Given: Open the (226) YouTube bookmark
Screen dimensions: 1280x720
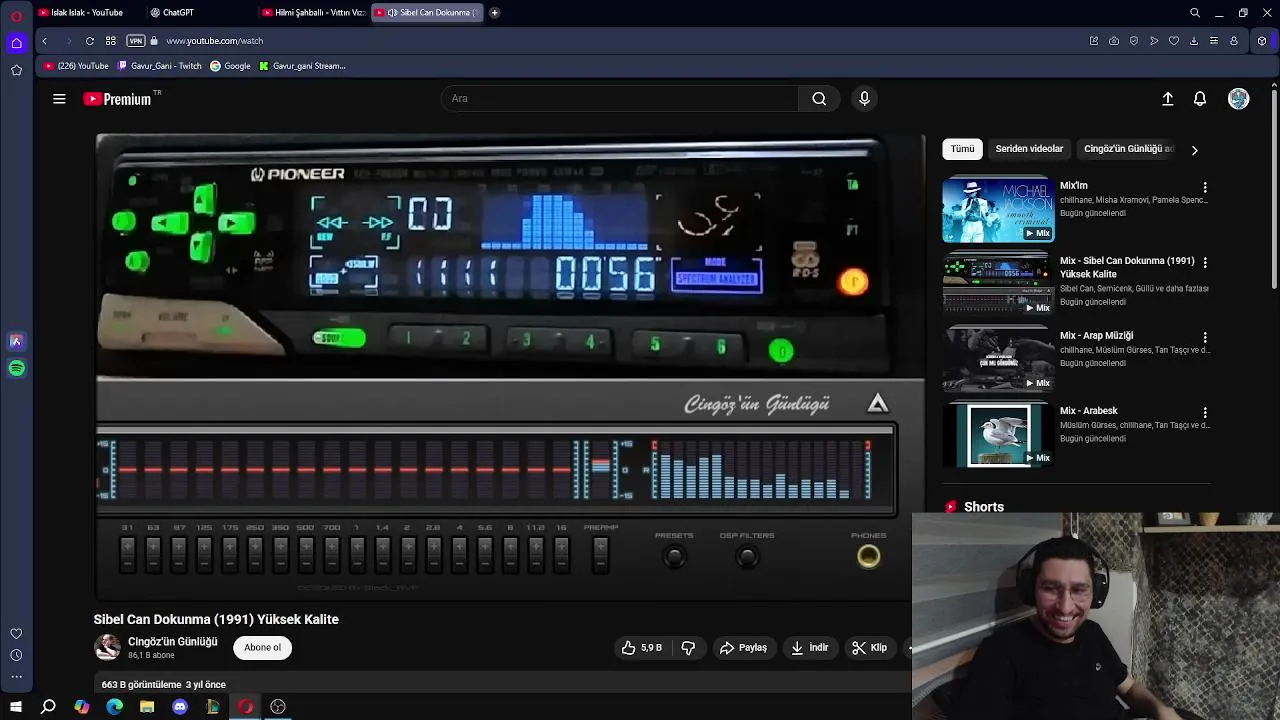Looking at the screenshot, I should [77, 66].
